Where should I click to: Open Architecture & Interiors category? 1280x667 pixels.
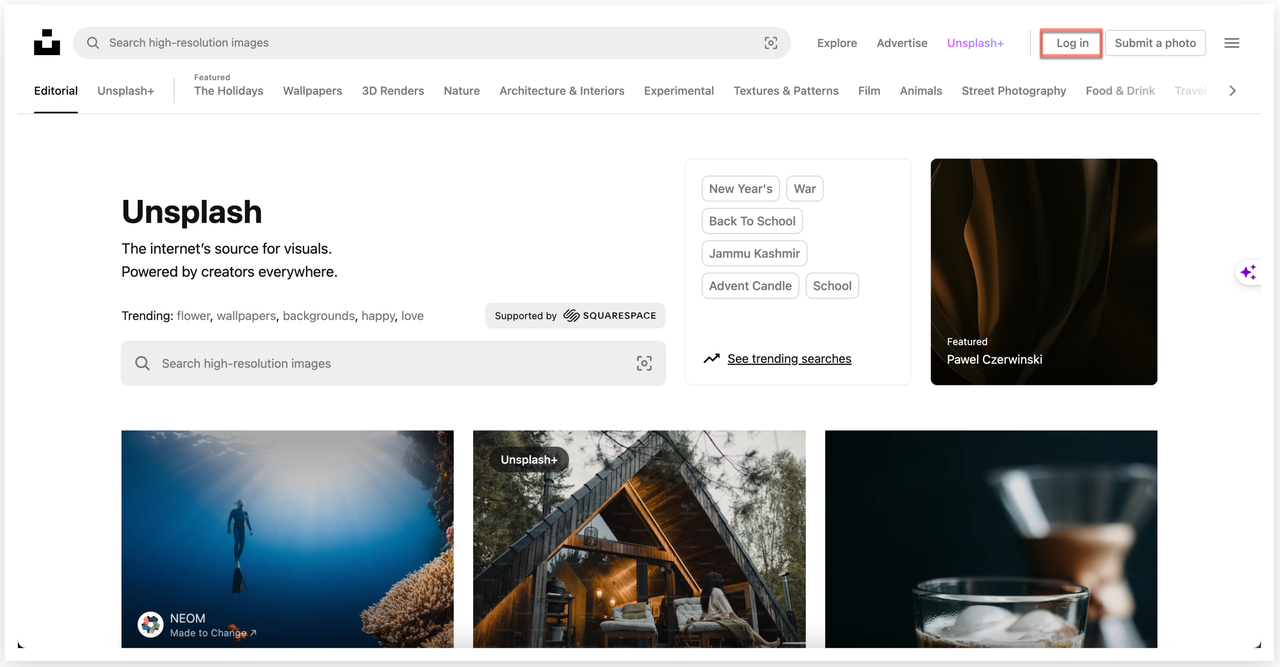coord(562,91)
